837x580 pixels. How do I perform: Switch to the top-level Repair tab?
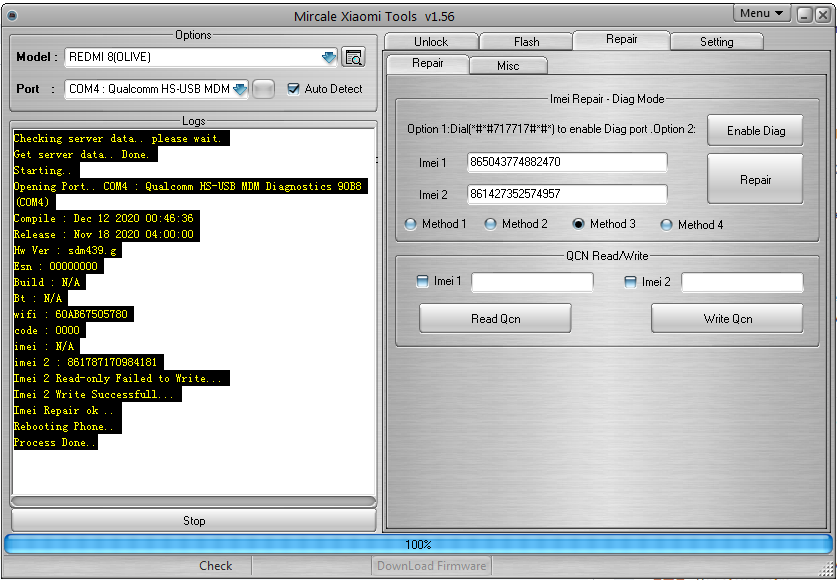click(621, 39)
